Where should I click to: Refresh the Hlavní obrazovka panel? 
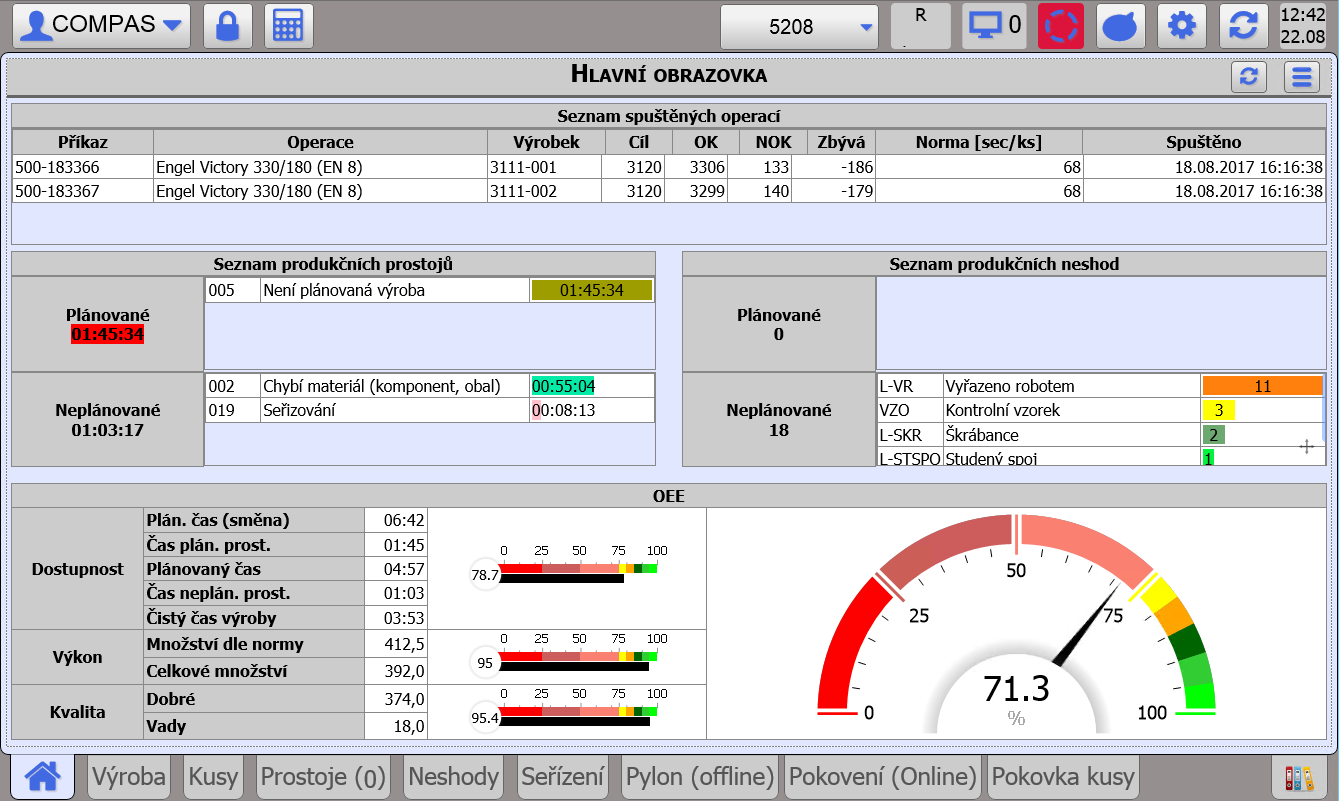coord(1249,77)
